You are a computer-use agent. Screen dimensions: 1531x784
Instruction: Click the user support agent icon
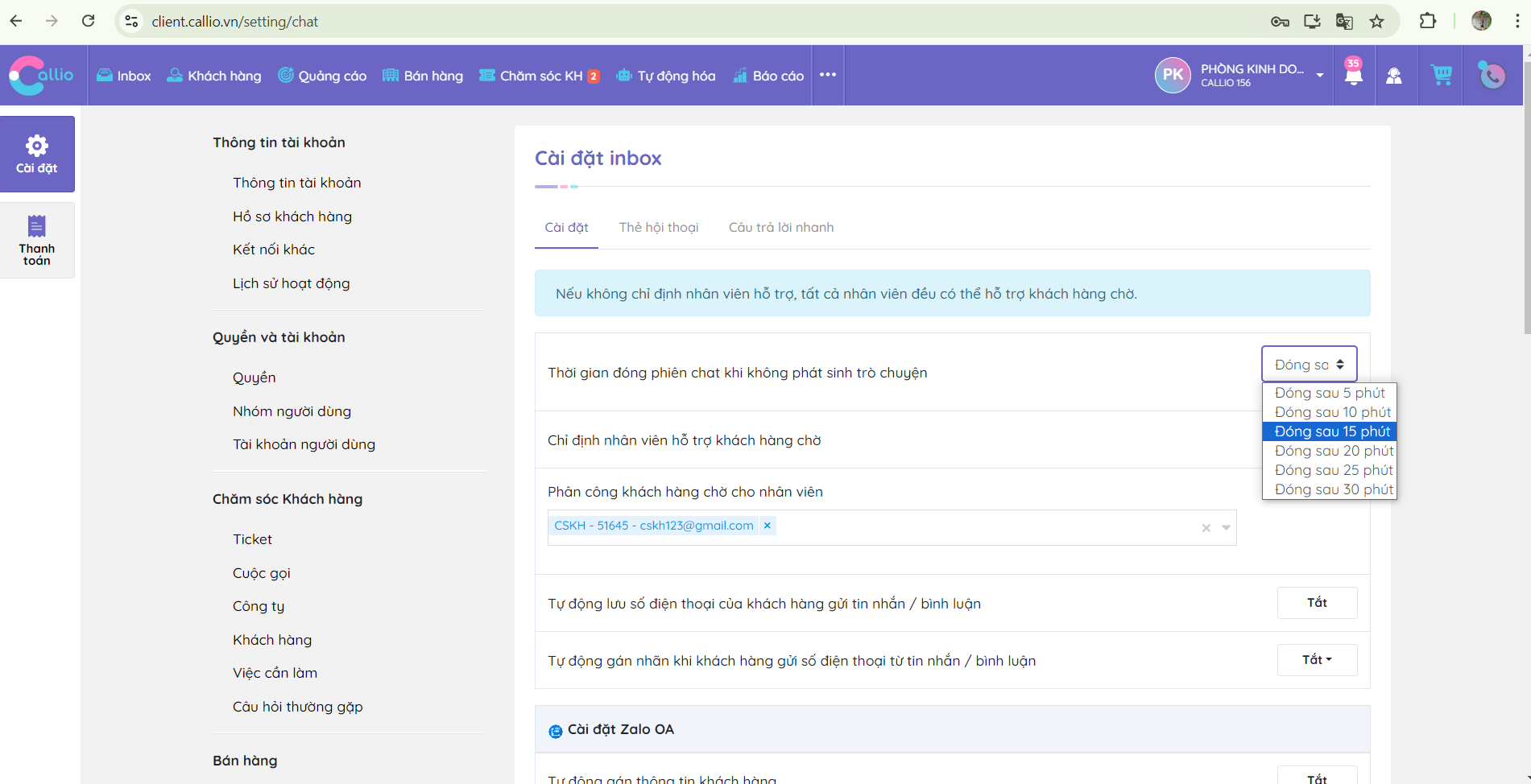[1394, 76]
